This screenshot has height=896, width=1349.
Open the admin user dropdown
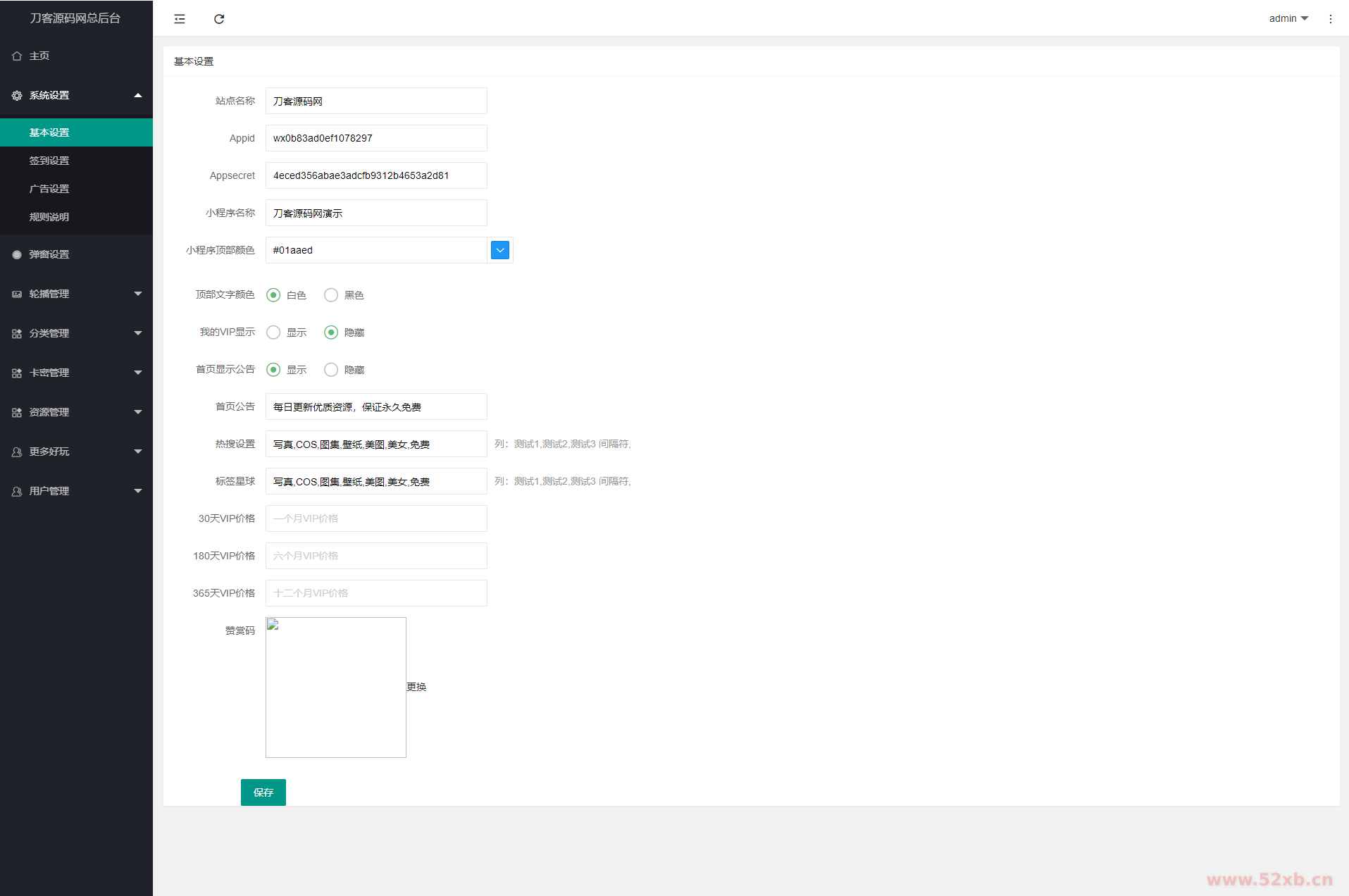[x=1288, y=19]
